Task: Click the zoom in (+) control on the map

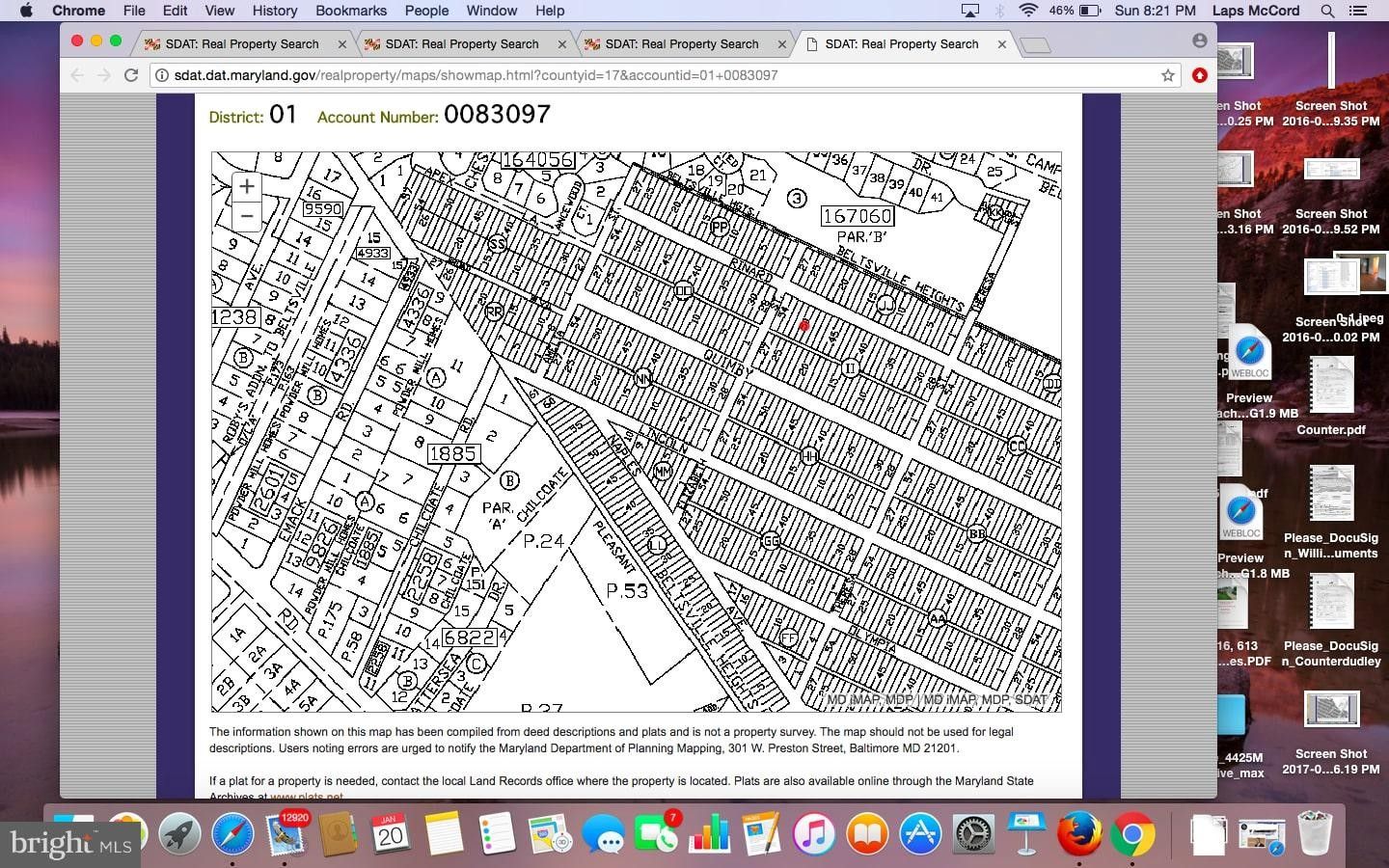Action: (246, 186)
